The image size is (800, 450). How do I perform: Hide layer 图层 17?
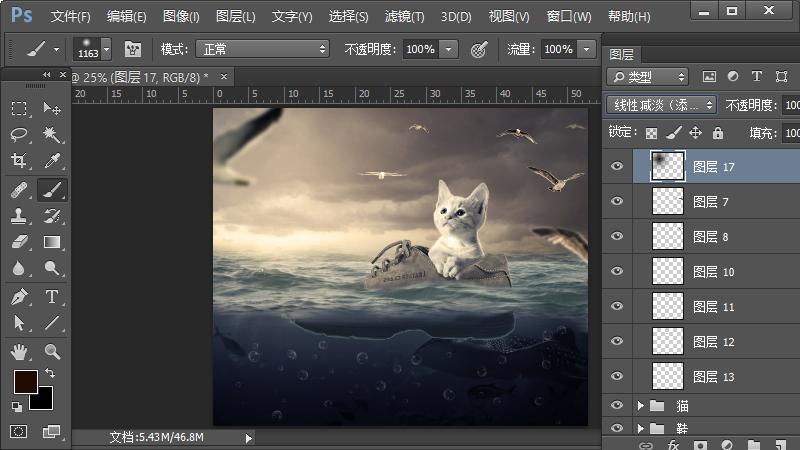(617, 166)
